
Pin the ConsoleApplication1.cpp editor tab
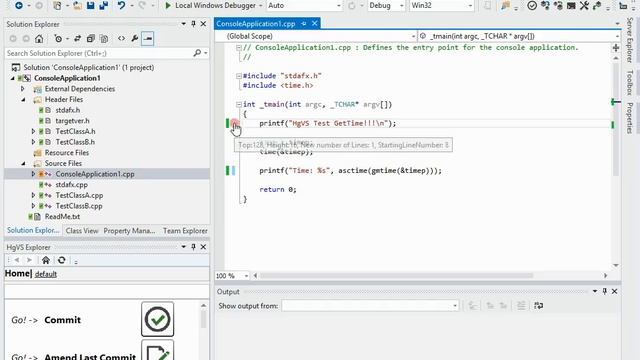click(x=304, y=24)
